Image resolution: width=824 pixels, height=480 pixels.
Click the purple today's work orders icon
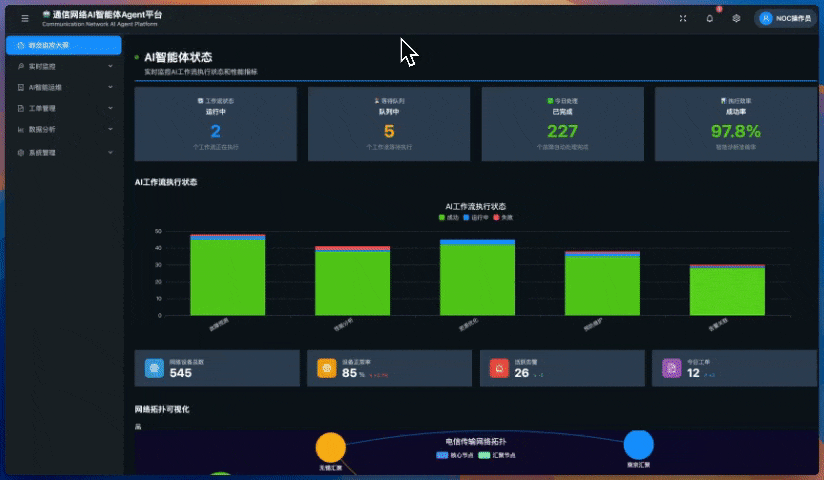coord(672,368)
